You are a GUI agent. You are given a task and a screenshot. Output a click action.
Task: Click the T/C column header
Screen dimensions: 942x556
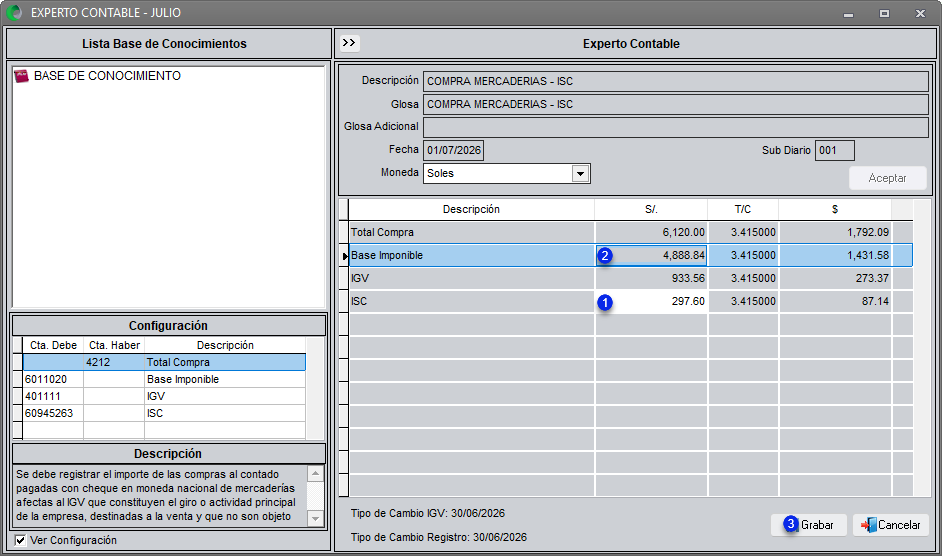tap(743, 209)
